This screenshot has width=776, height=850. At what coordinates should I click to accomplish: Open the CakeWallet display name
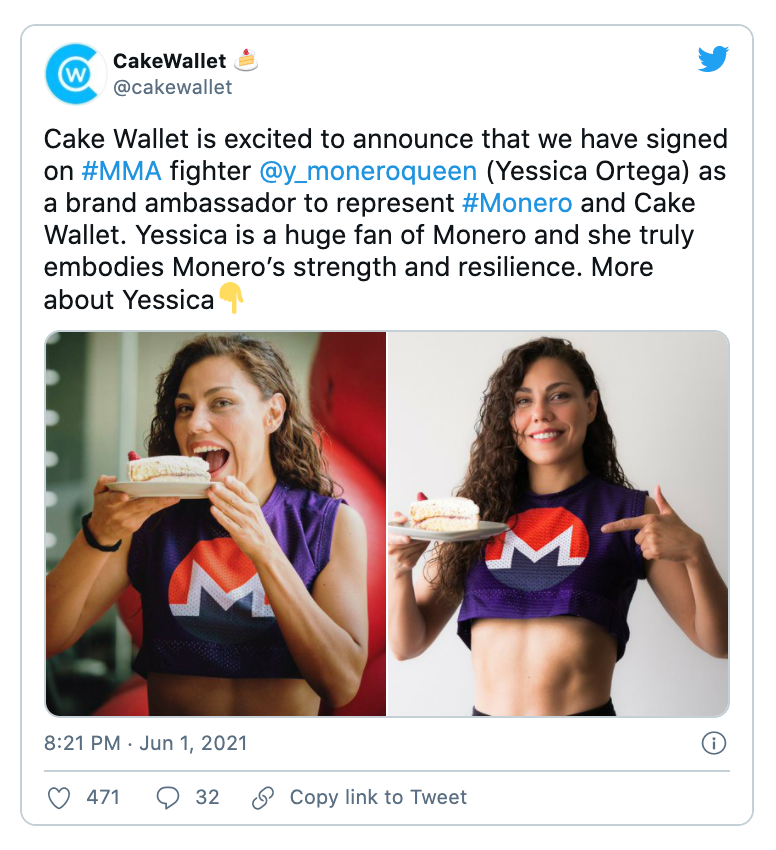169,61
